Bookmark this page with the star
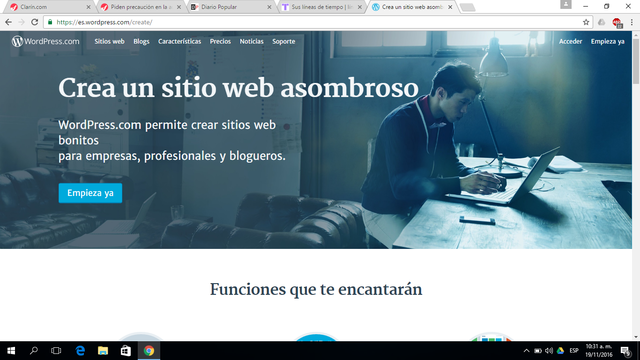Viewport: 640px width, 360px height. click(x=586, y=22)
